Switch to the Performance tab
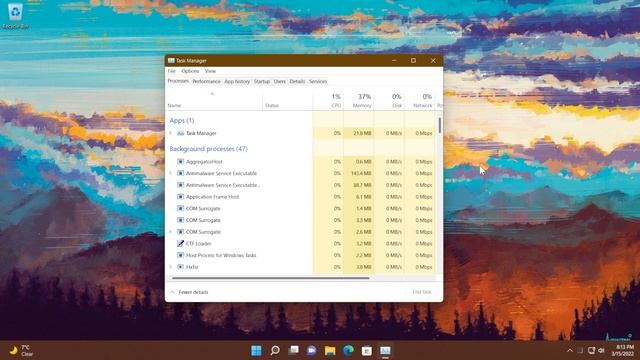Viewport: 640px width, 360px height. (x=206, y=82)
